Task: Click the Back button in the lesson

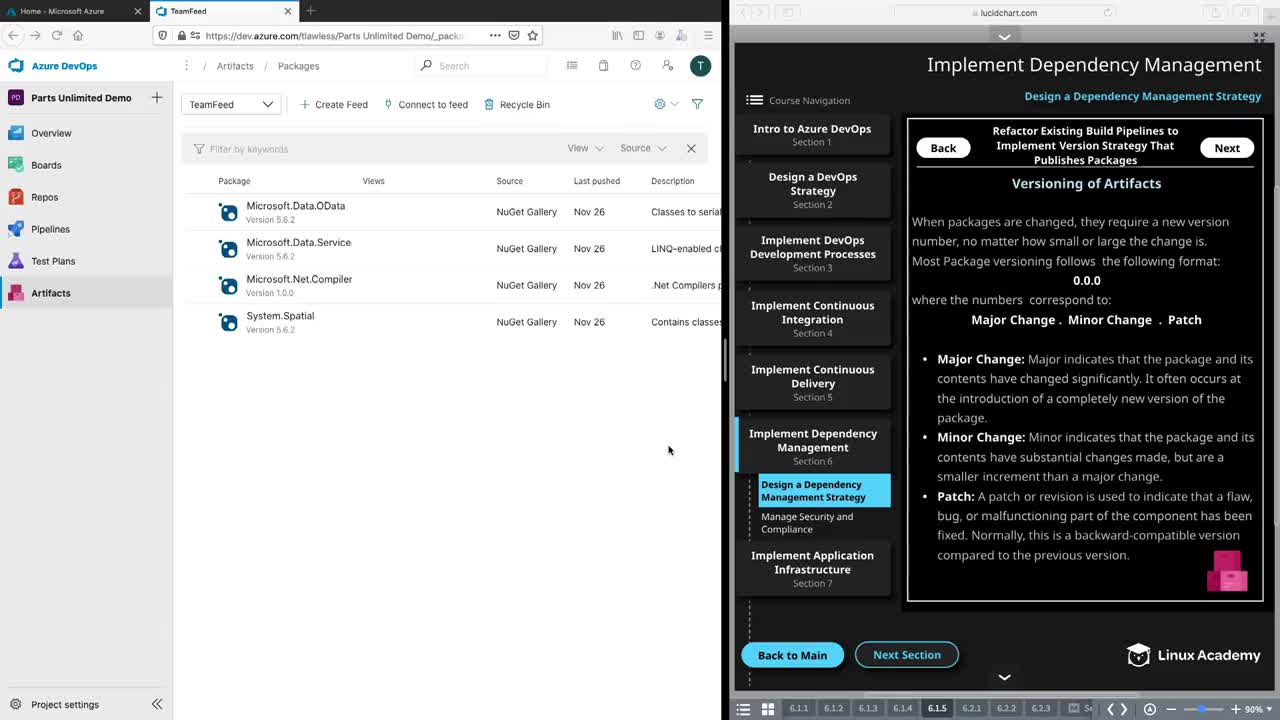Action: 943,148
